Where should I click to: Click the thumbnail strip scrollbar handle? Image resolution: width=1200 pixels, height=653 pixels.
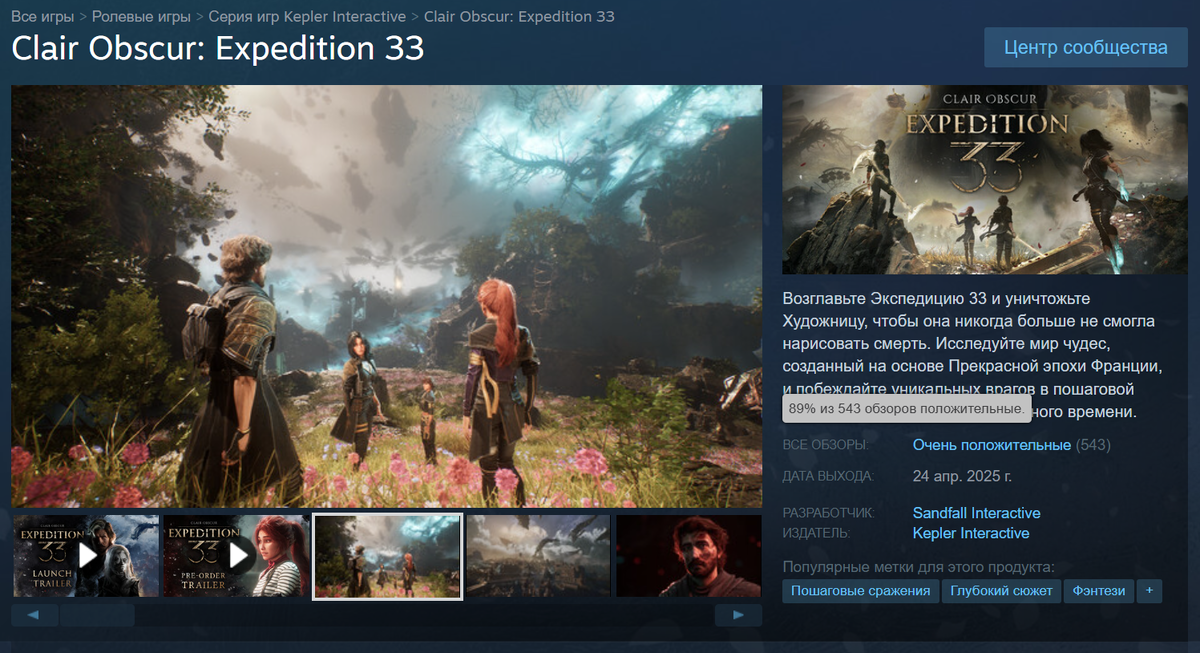point(97,615)
